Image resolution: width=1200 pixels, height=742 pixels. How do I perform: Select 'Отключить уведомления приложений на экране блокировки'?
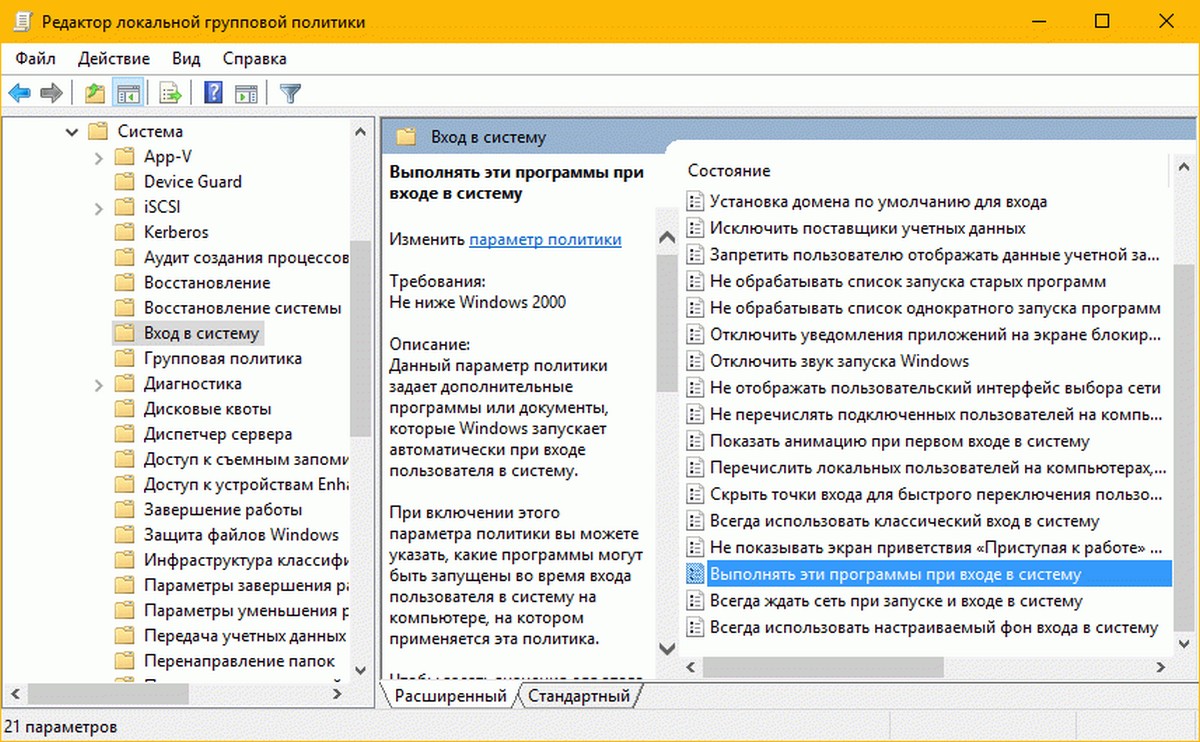[936, 334]
